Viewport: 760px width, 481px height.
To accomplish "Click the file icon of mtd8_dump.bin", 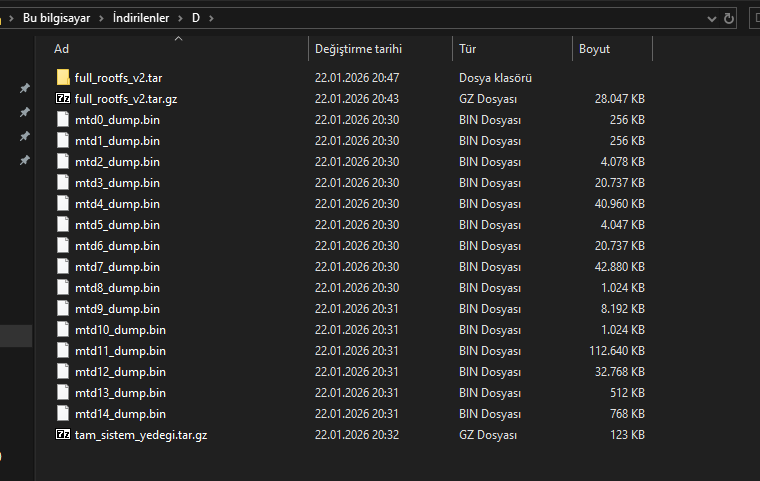I will coord(63,288).
